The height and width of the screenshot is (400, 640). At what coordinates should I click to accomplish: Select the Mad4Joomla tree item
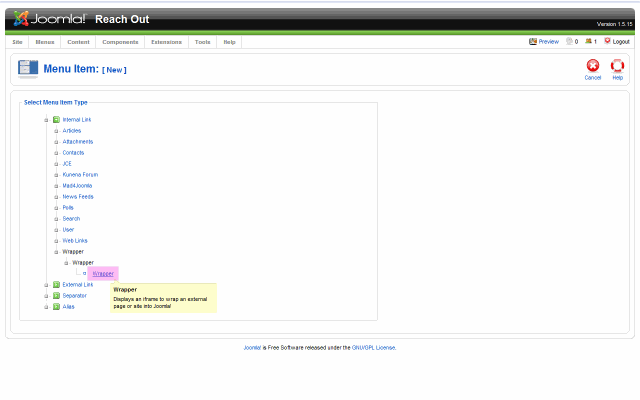pyautogui.click(x=77, y=186)
